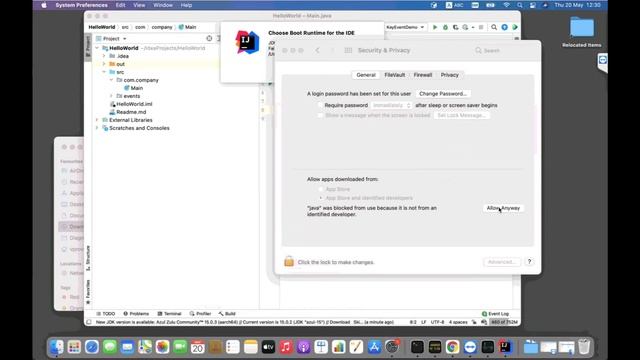Screen dimensions: 640x360
Task: Open the Build tool window
Action: click(227, 314)
